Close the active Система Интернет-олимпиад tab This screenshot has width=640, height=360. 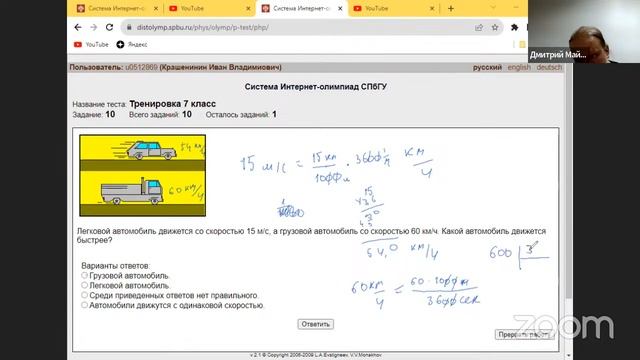pos(340,8)
